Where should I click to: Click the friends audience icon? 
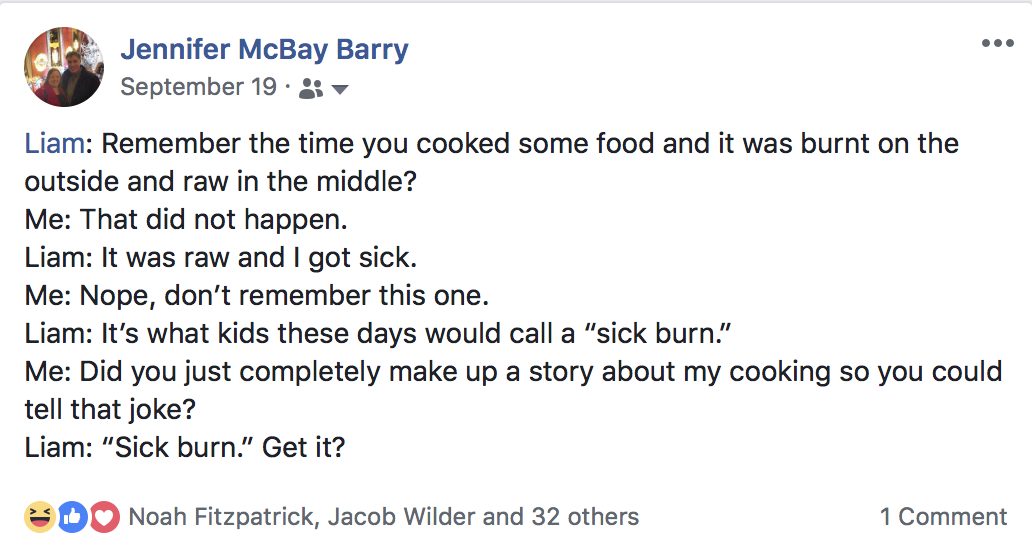(x=311, y=89)
